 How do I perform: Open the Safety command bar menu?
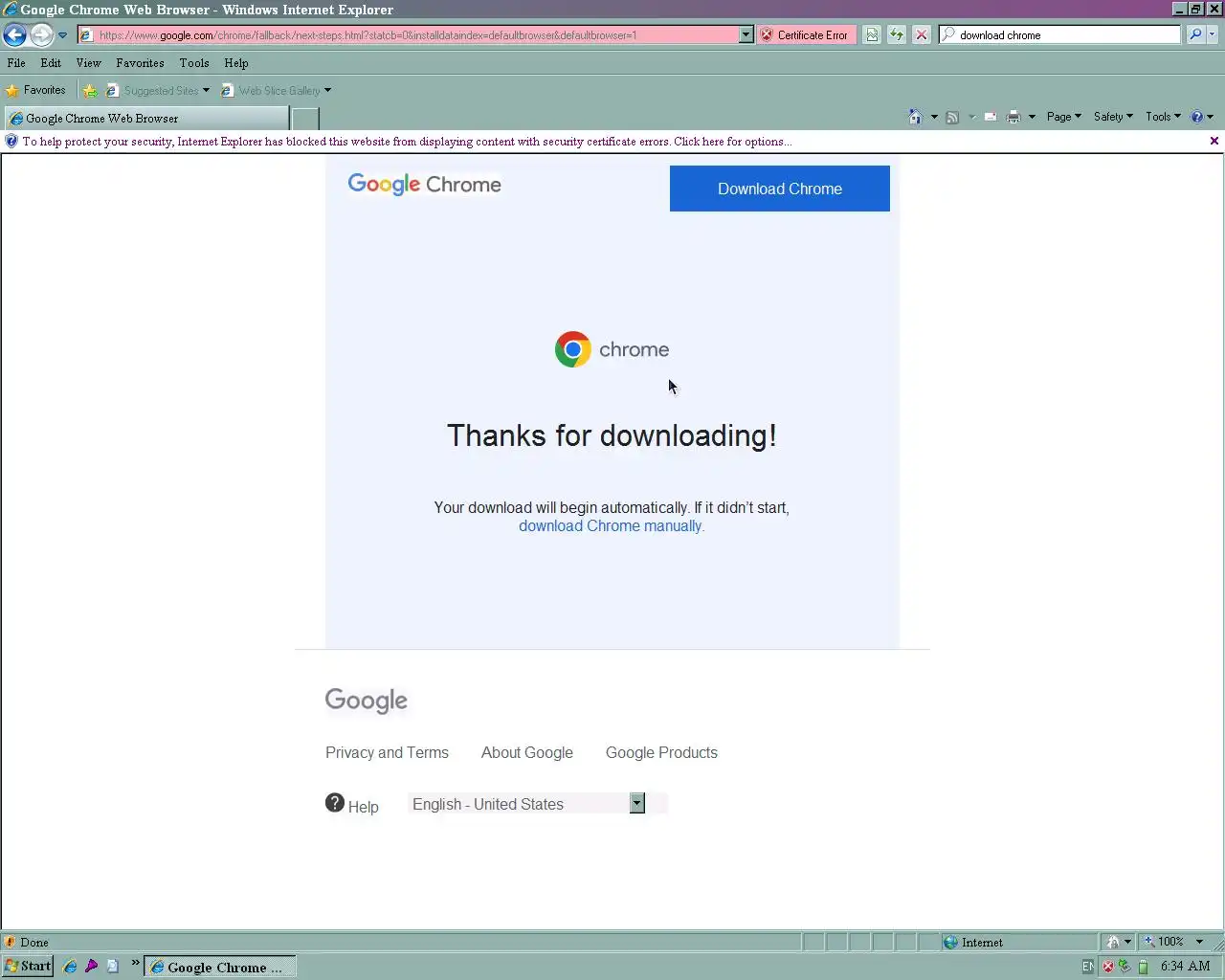1113,117
